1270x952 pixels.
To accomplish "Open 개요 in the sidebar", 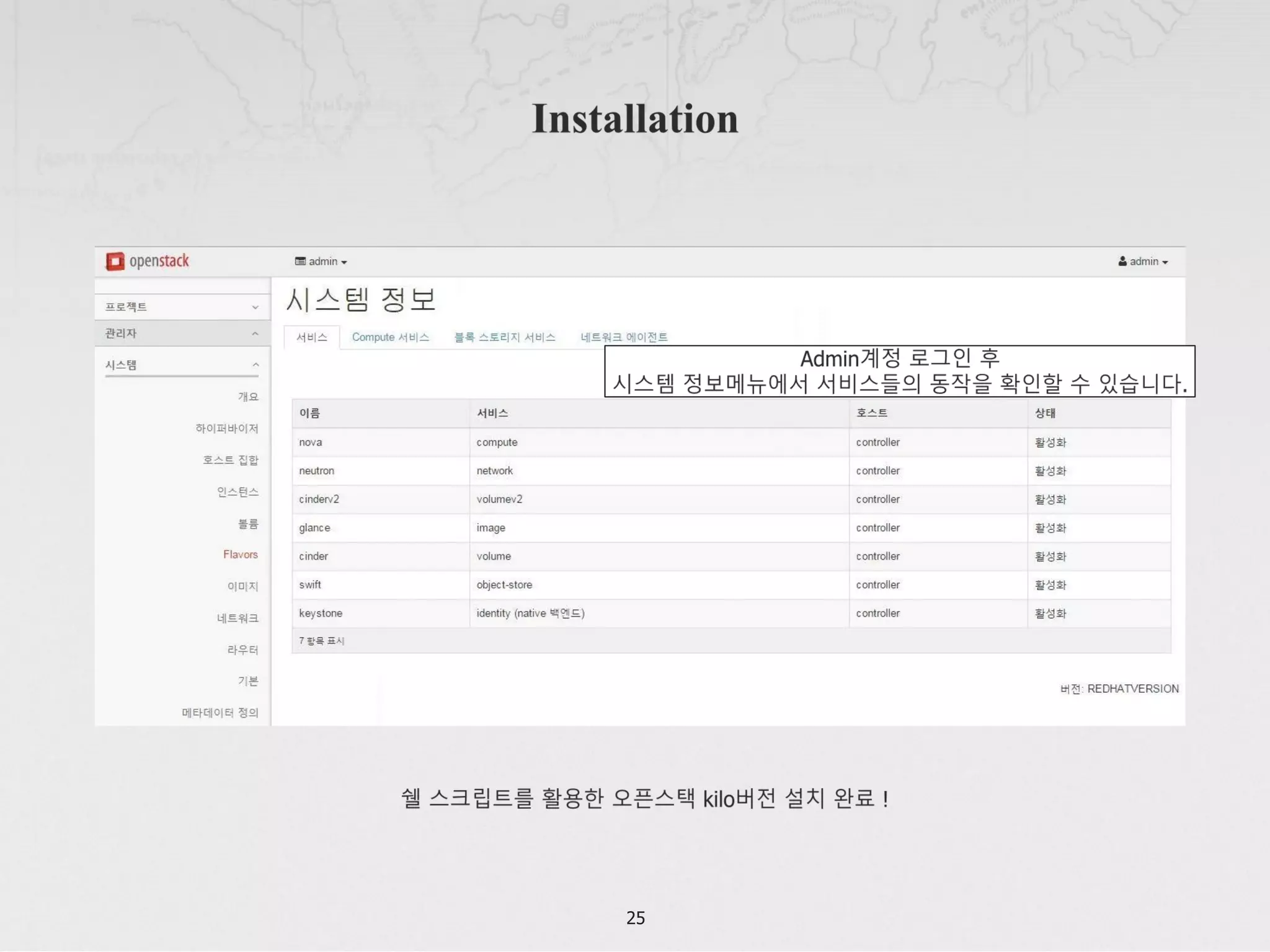I will click(x=248, y=397).
